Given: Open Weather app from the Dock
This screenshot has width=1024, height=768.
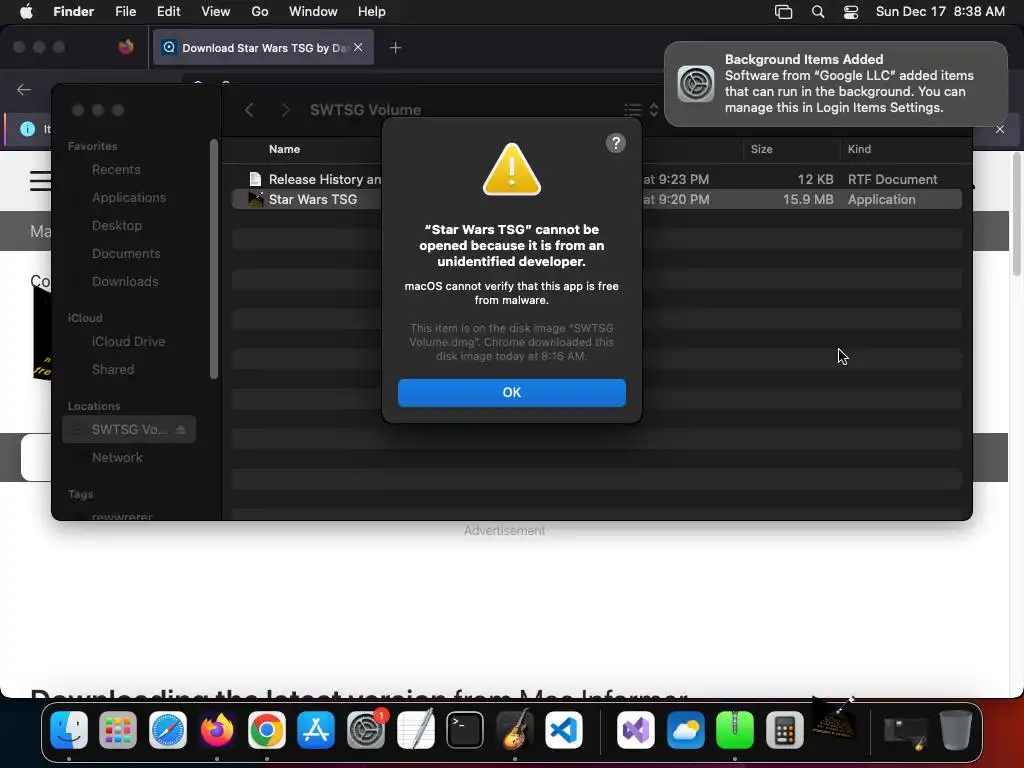Looking at the screenshot, I should 686,729.
